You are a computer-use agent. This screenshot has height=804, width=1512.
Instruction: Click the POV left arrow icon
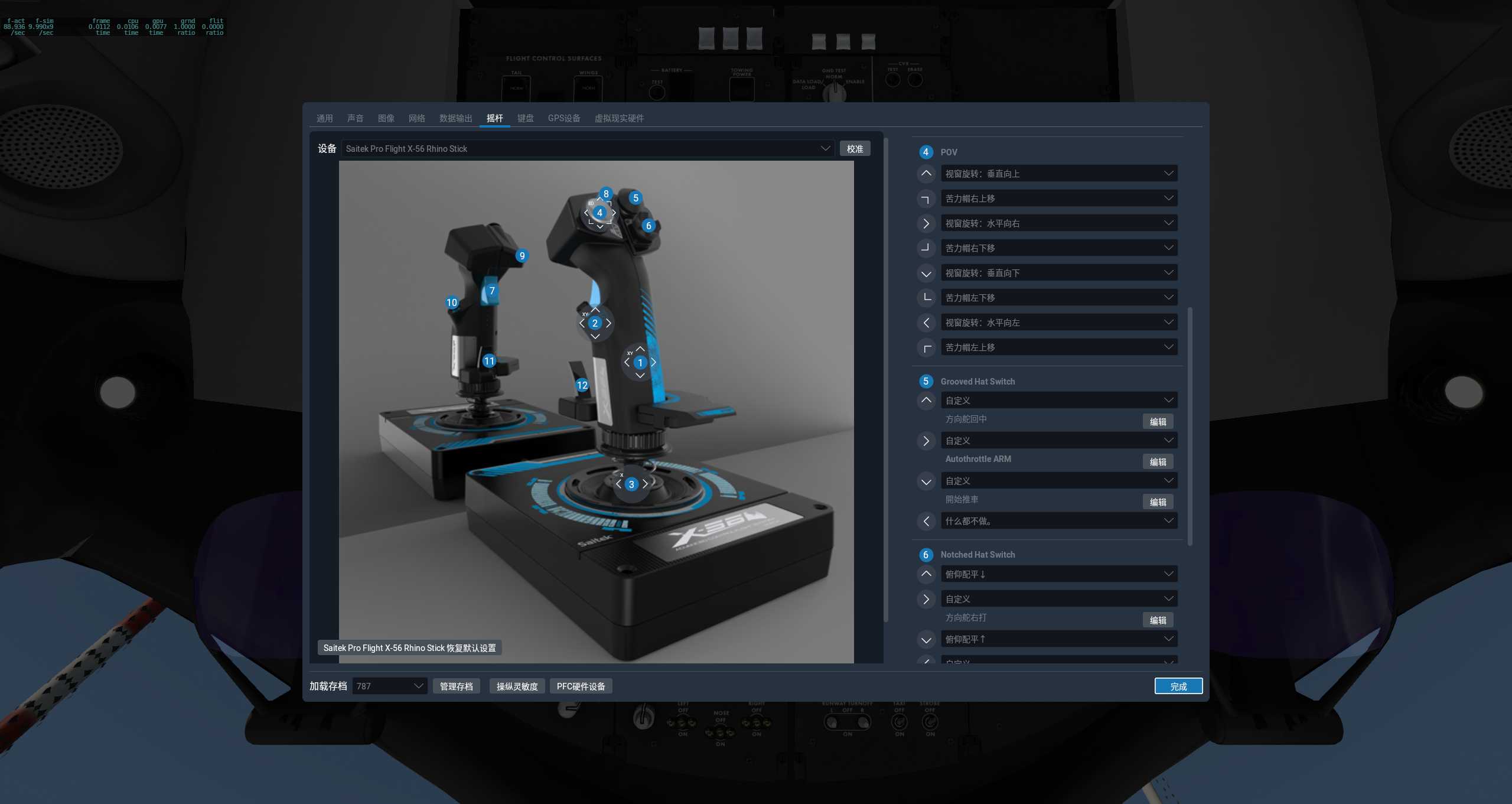pos(926,323)
